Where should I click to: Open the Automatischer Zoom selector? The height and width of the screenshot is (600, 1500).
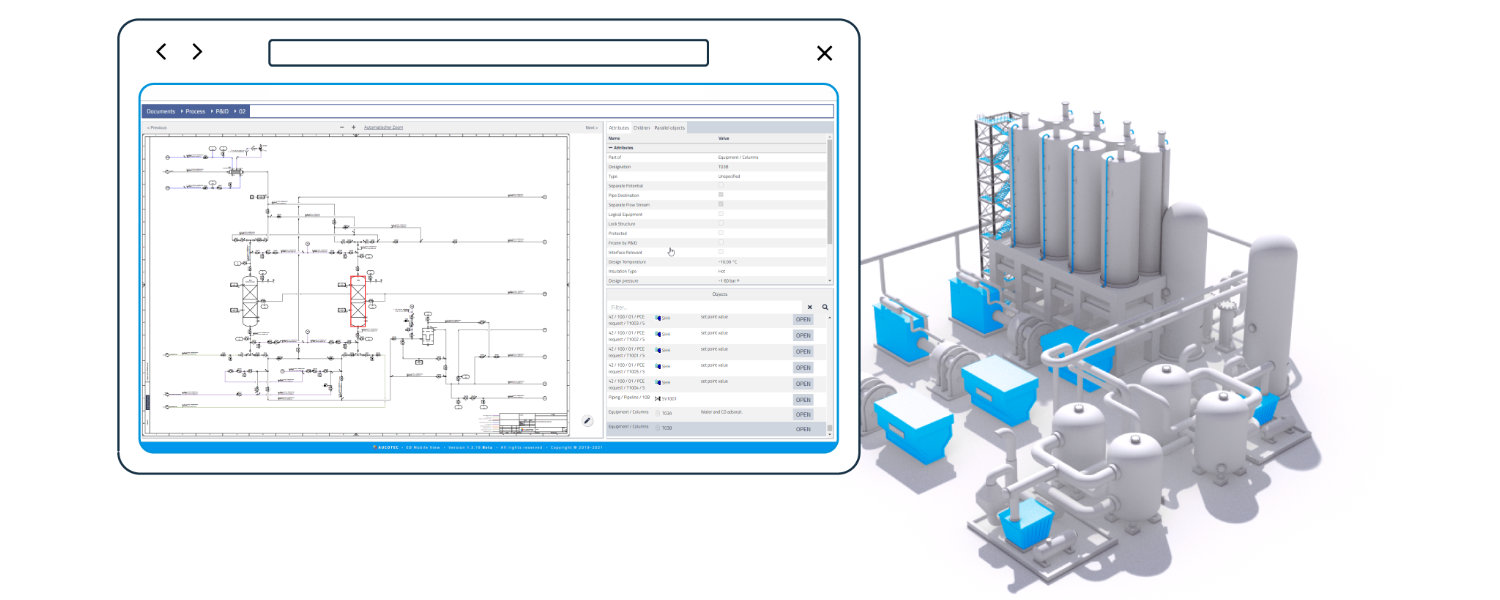pyautogui.click(x=383, y=128)
